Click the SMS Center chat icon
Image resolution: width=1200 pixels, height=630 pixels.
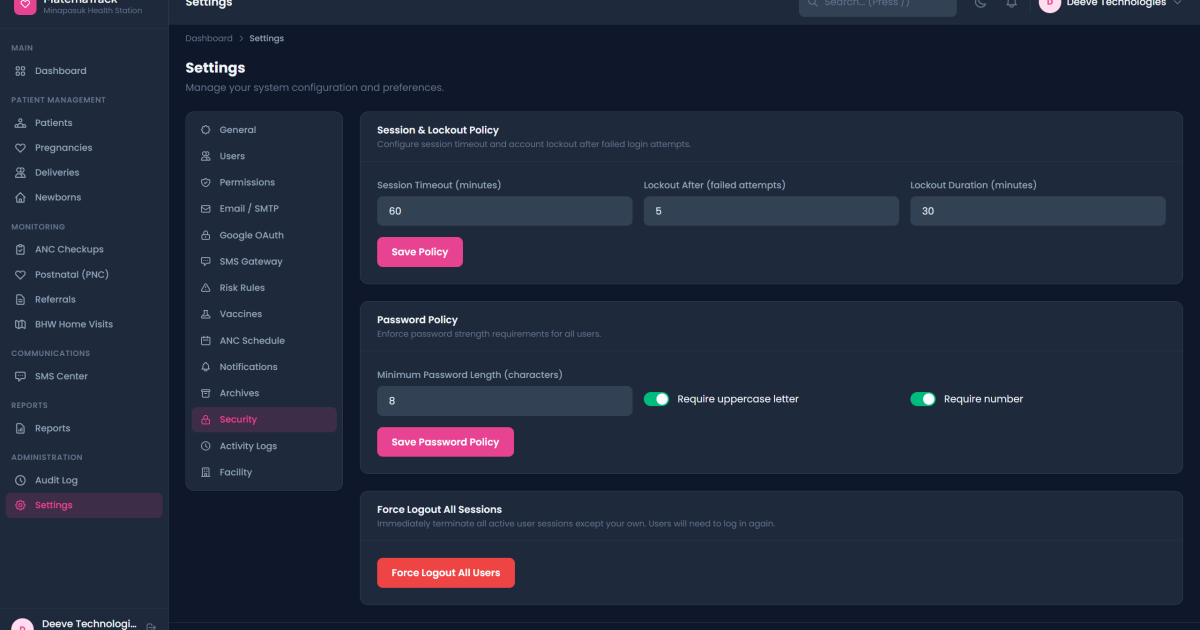pos(20,377)
